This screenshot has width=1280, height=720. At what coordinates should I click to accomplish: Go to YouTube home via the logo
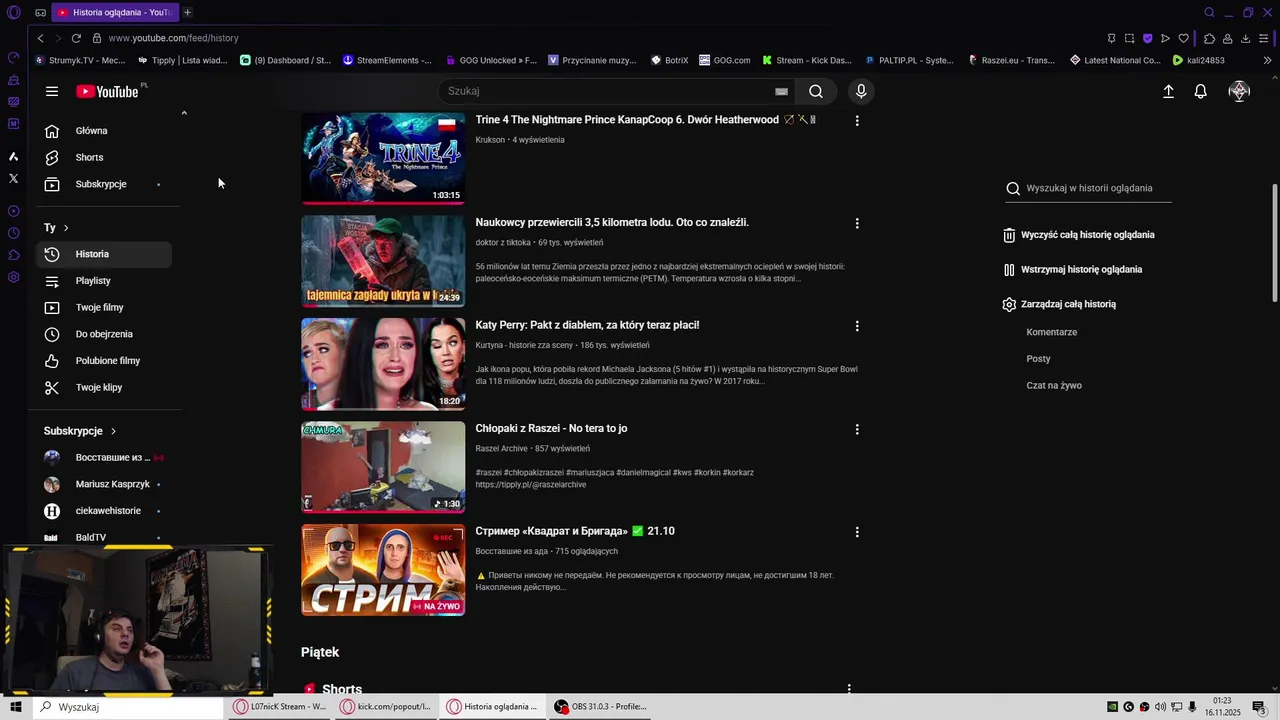pos(107,91)
